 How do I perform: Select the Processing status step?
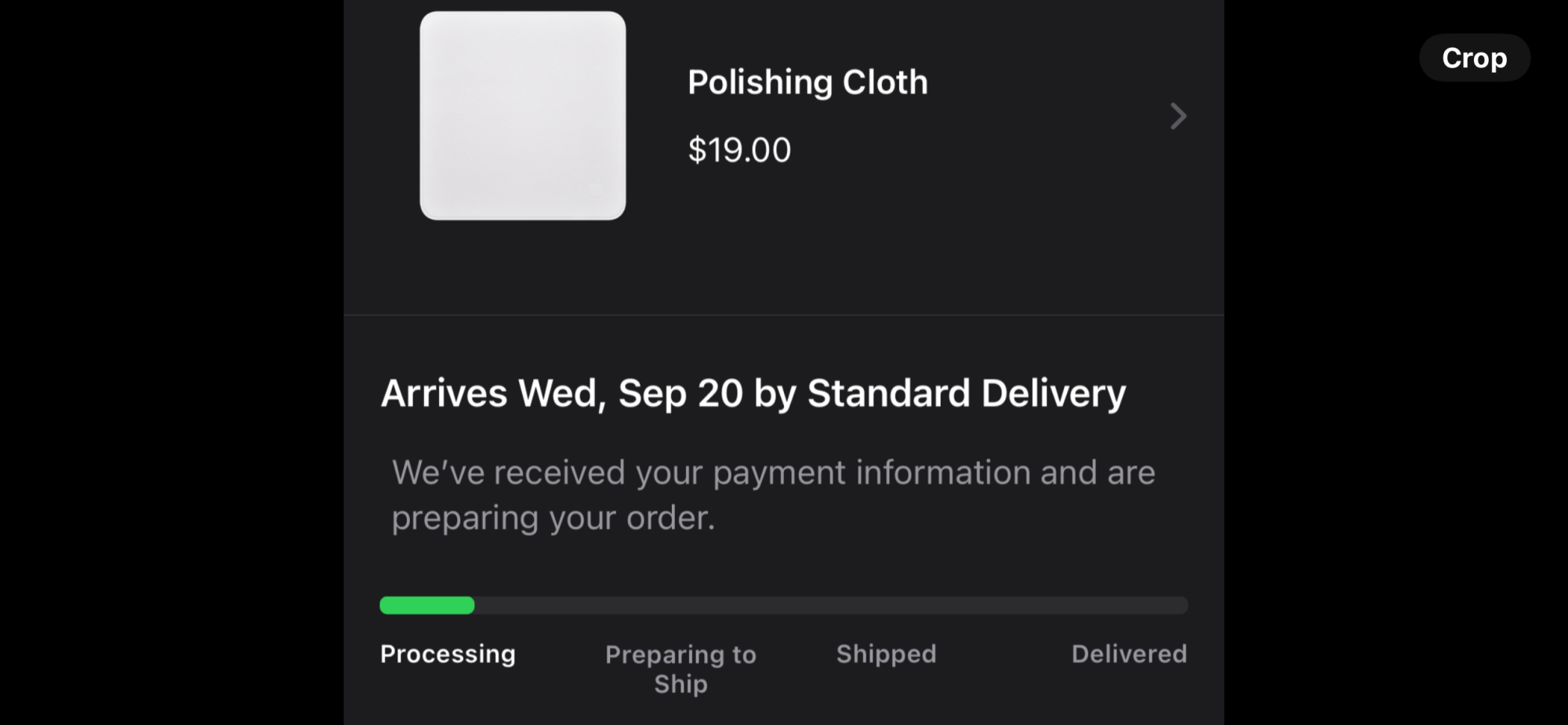448,654
